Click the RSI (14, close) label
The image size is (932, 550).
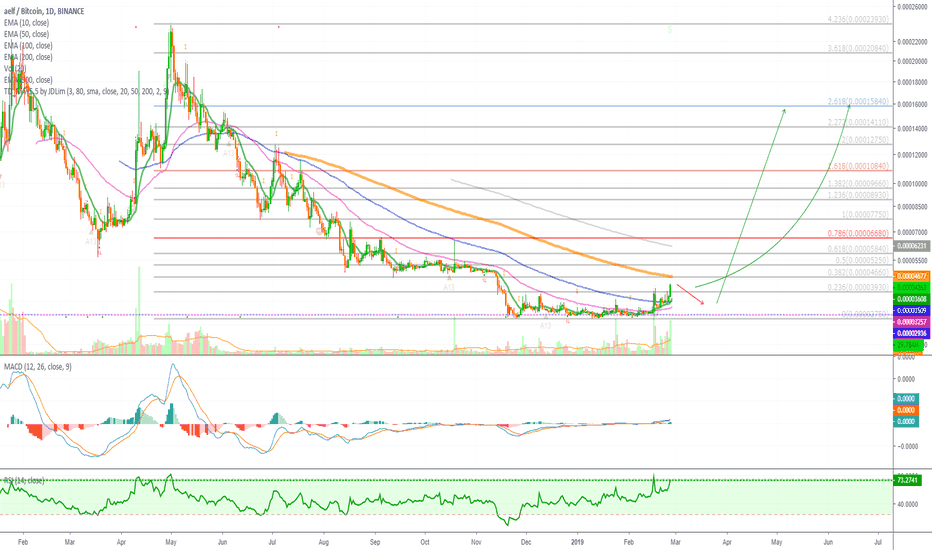point(24,480)
